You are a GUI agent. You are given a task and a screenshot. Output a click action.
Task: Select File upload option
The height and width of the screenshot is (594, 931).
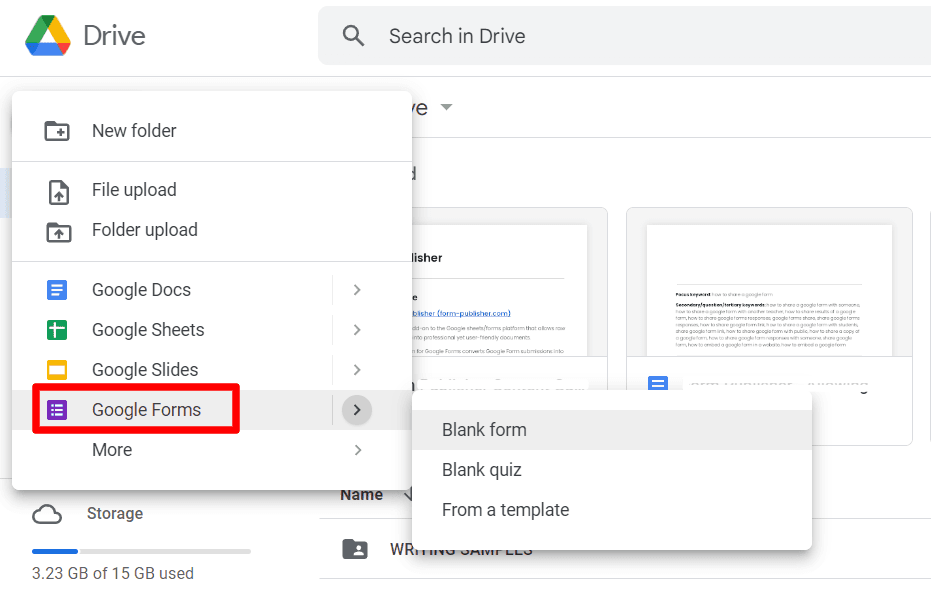coord(212,190)
